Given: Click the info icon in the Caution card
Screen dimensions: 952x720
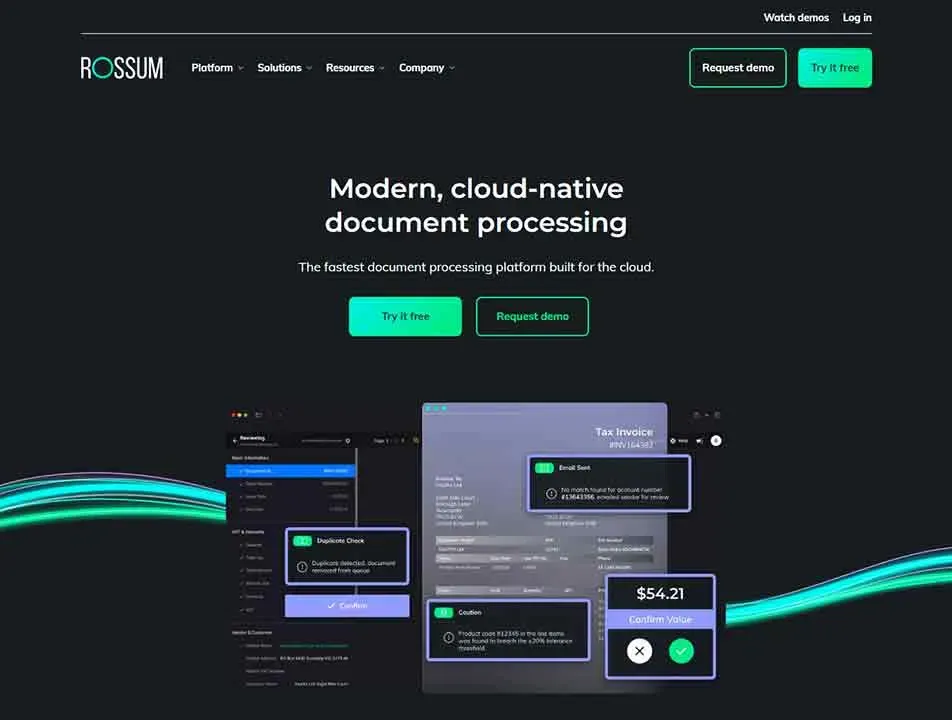Looking at the screenshot, I should (x=449, y=637).
